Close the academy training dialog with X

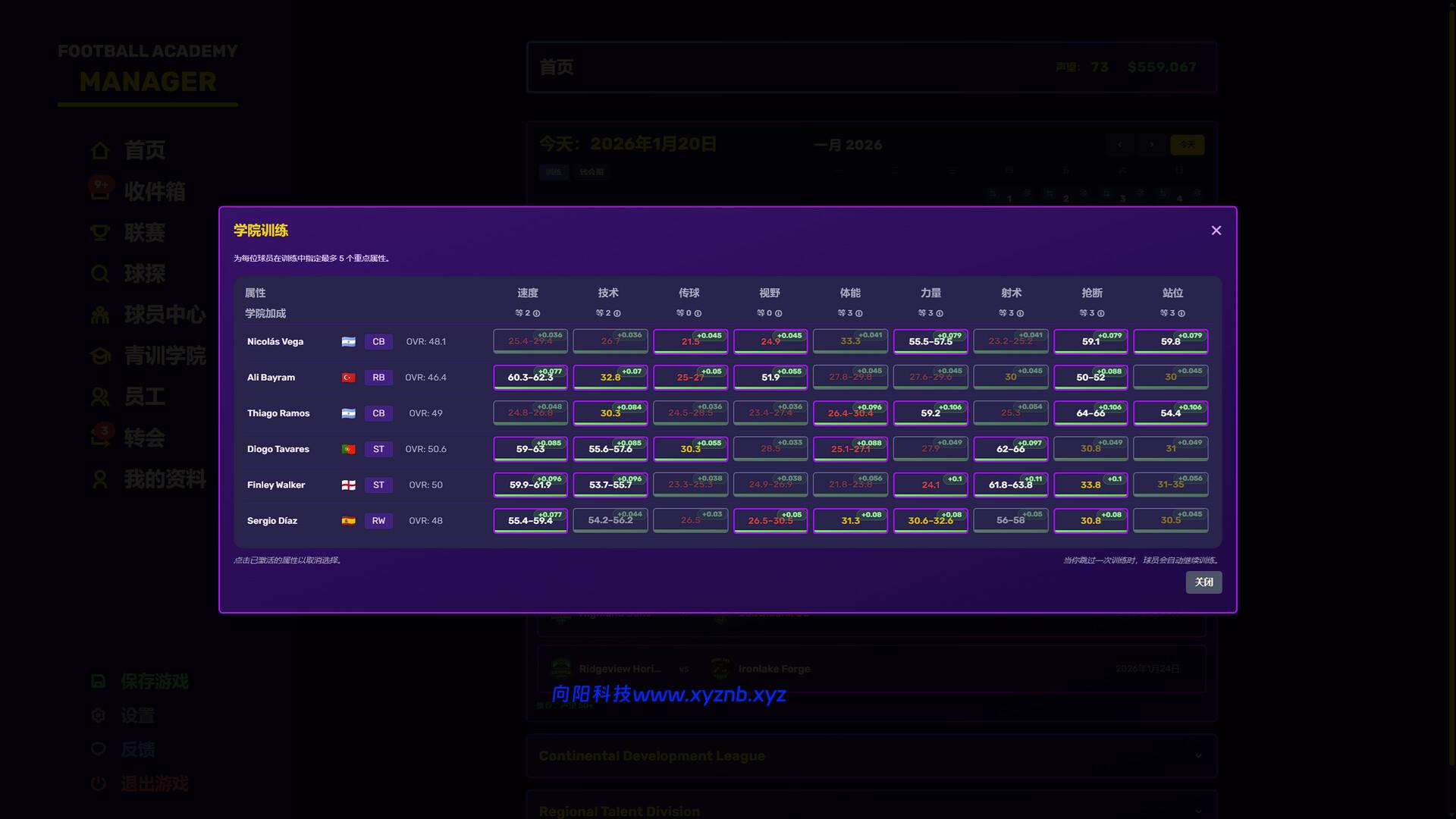1216,231
